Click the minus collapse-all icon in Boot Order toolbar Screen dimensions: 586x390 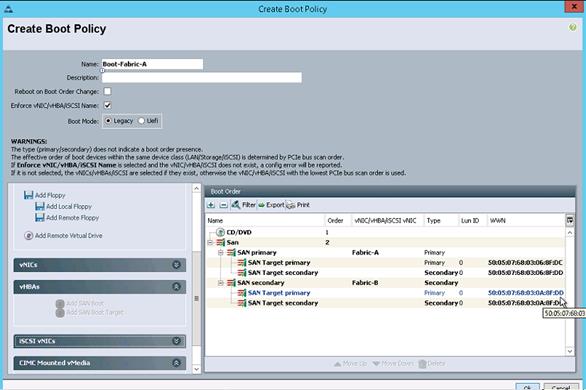[x=223, y=205]
